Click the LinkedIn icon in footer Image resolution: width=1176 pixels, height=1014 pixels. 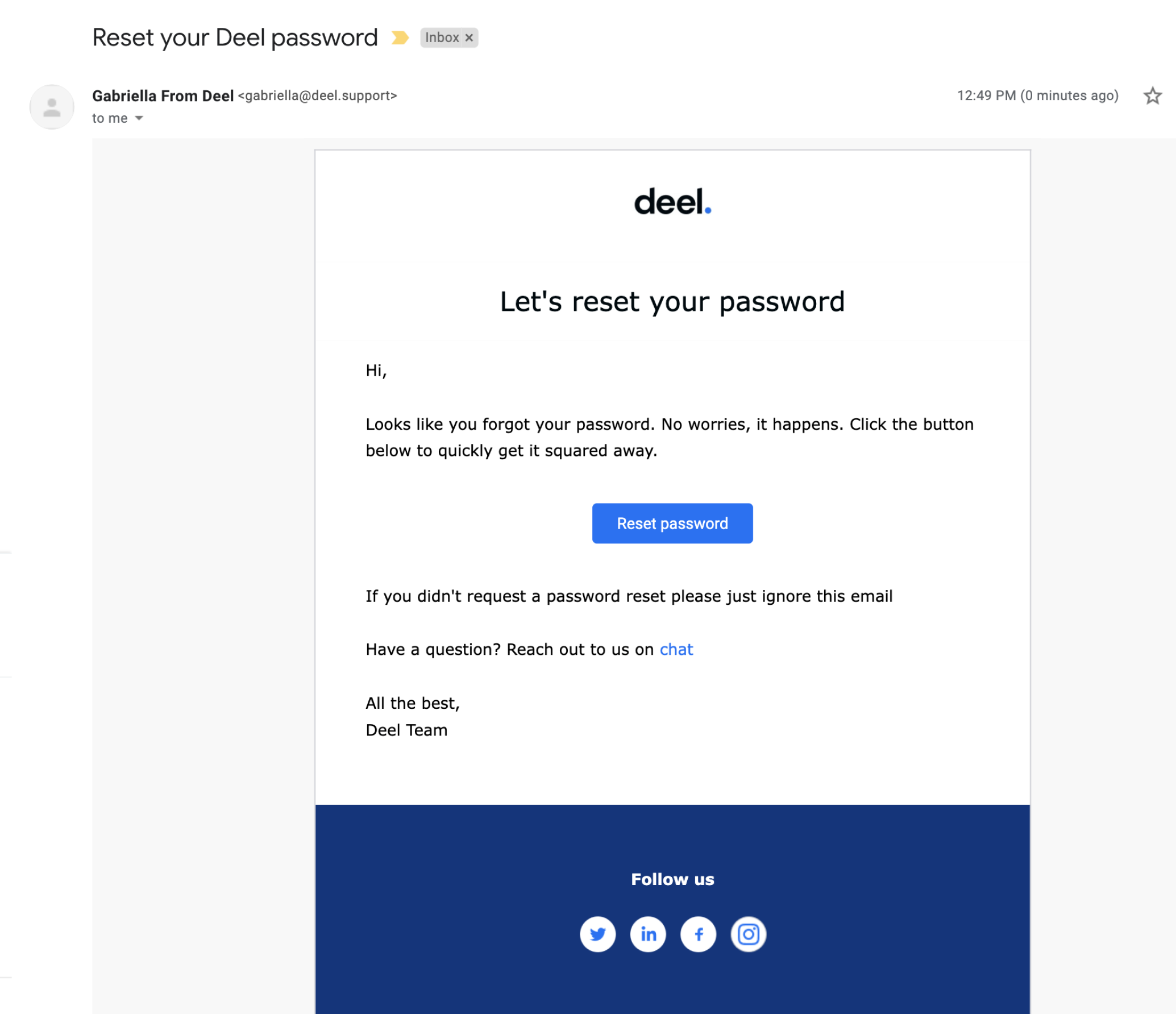pos(647,933)
